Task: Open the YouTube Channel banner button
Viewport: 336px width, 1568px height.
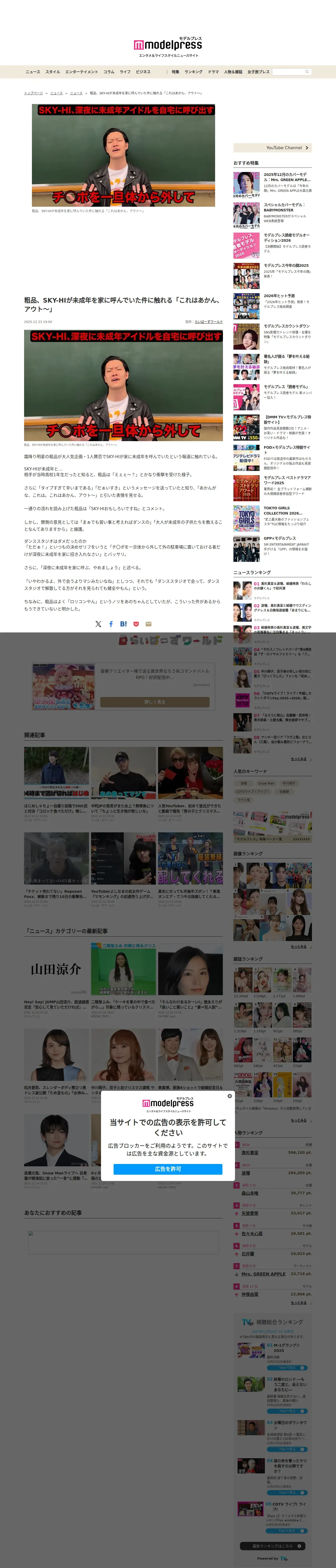Action: click(273, 148)
